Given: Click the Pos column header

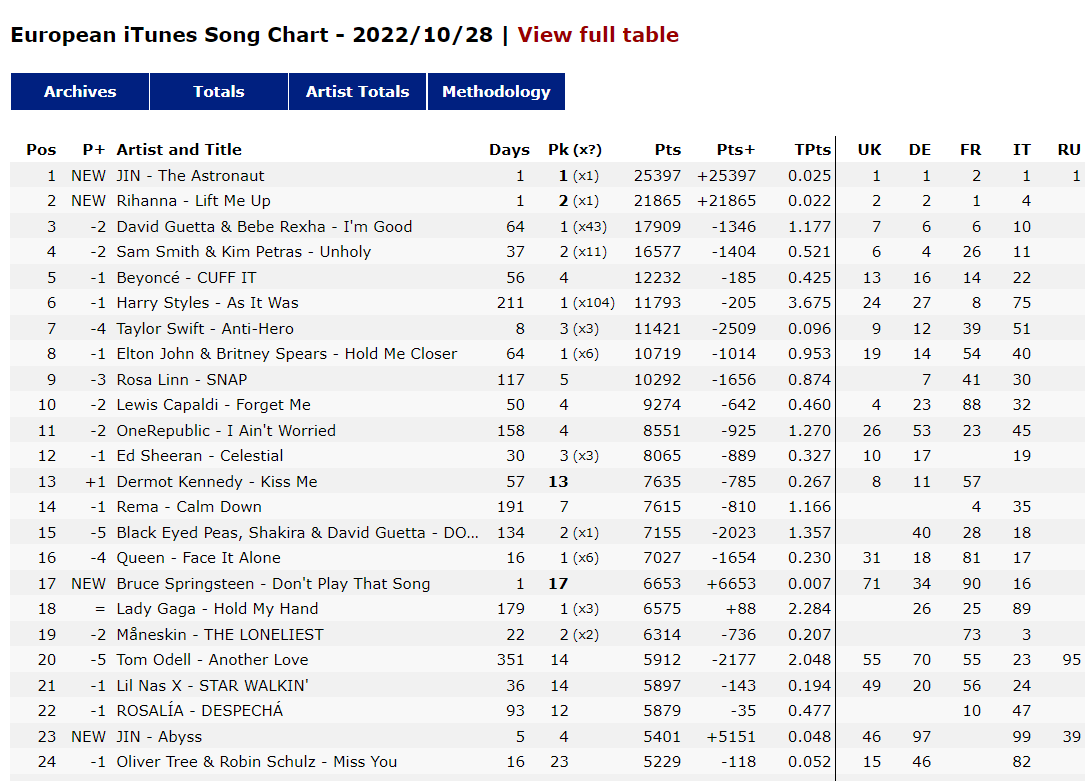Looking at the screenshot, I should (41, 150).
